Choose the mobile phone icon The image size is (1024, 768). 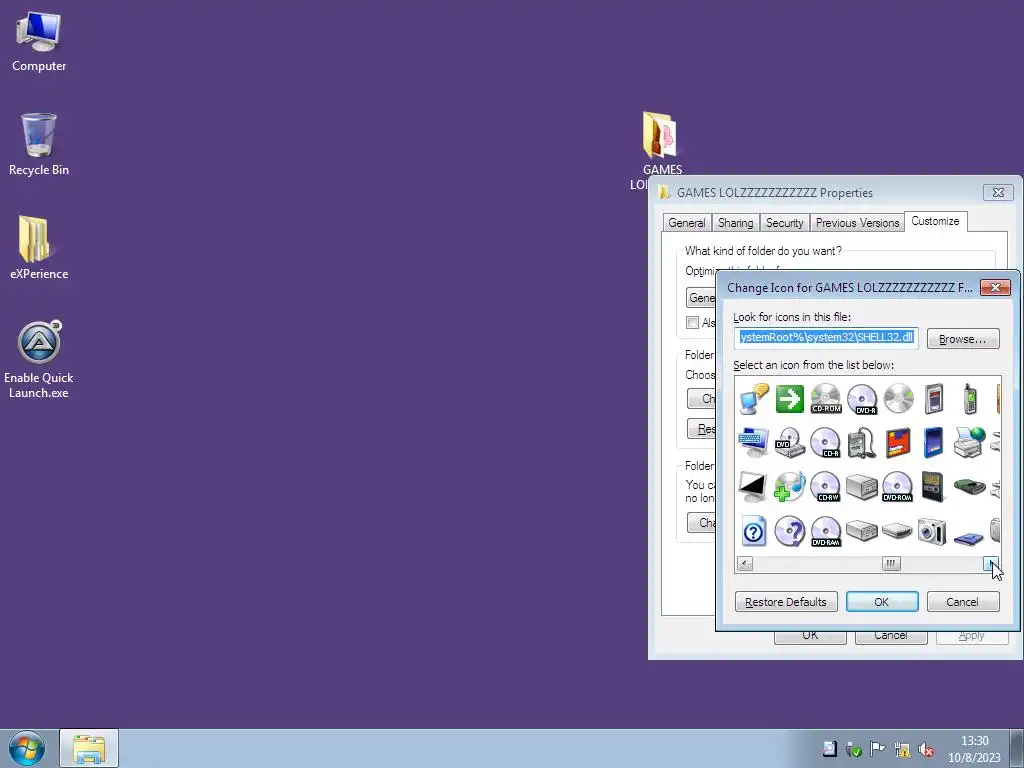click(x=970, y=398)
